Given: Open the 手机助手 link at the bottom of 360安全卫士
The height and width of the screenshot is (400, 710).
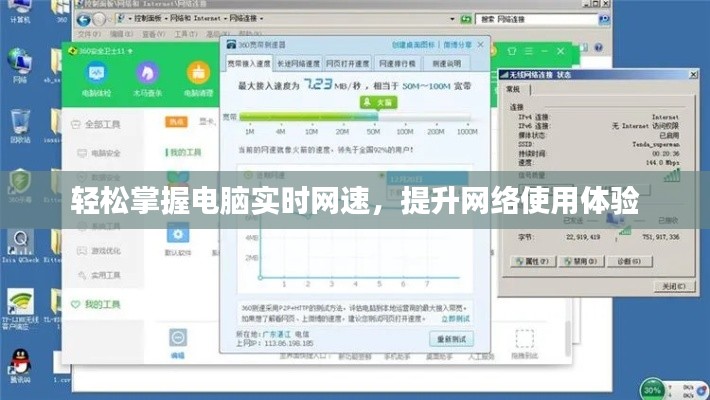Looking at the screenshot, I should [397, 357].
